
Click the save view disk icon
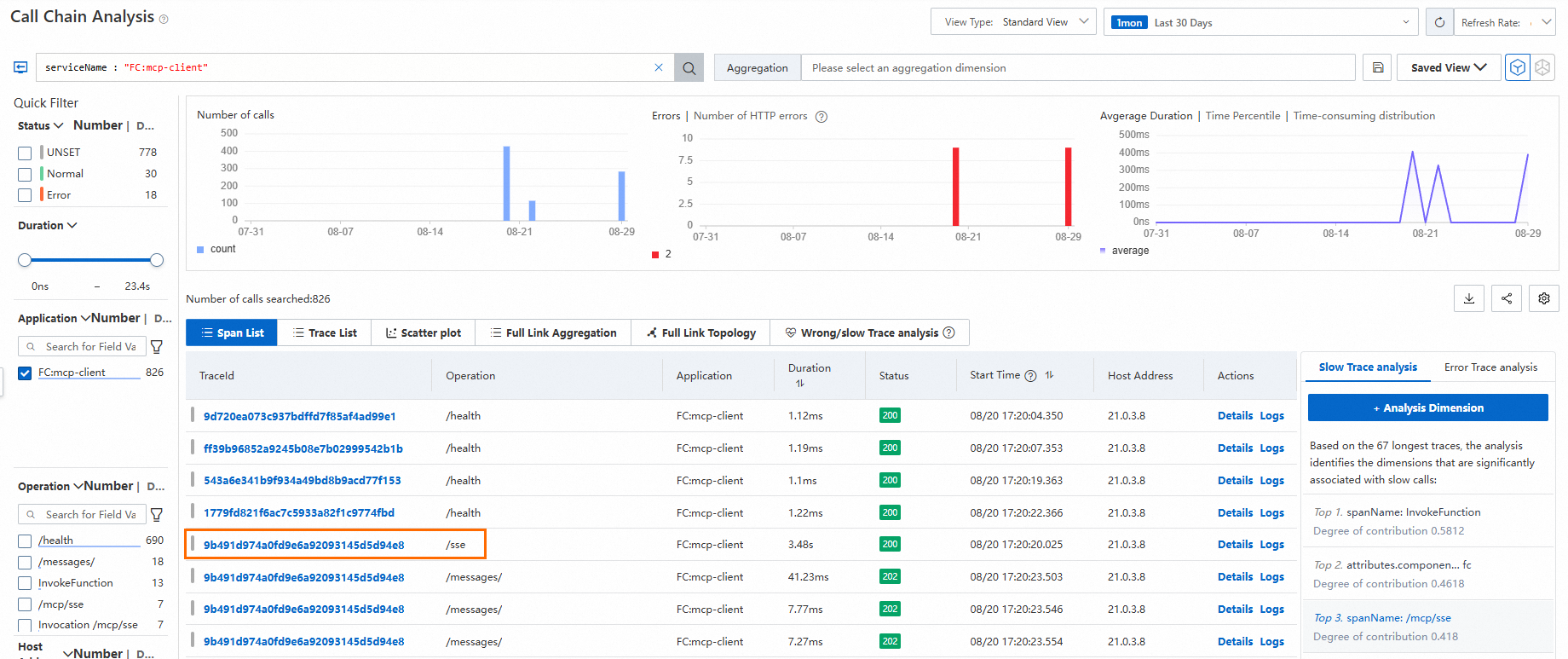[x=1378, y=67]
